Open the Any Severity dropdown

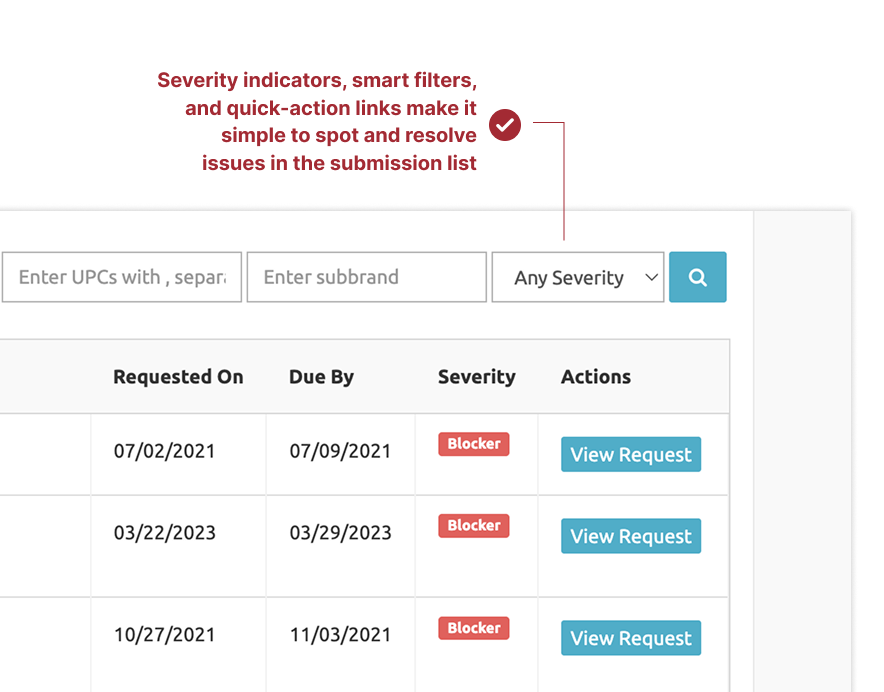pos(577,277)
